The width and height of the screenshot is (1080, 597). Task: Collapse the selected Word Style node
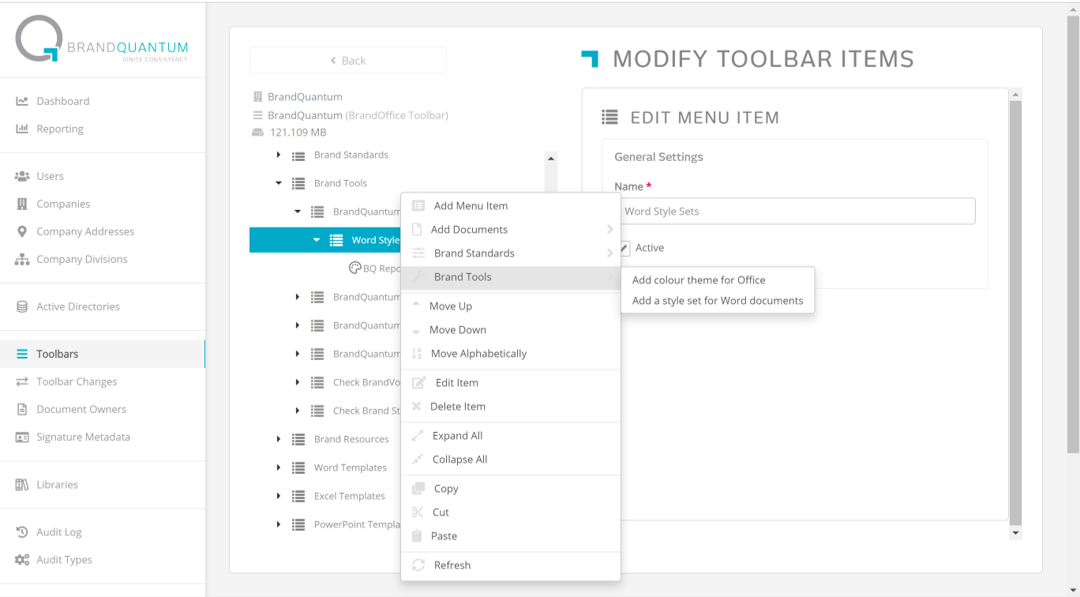316,240
